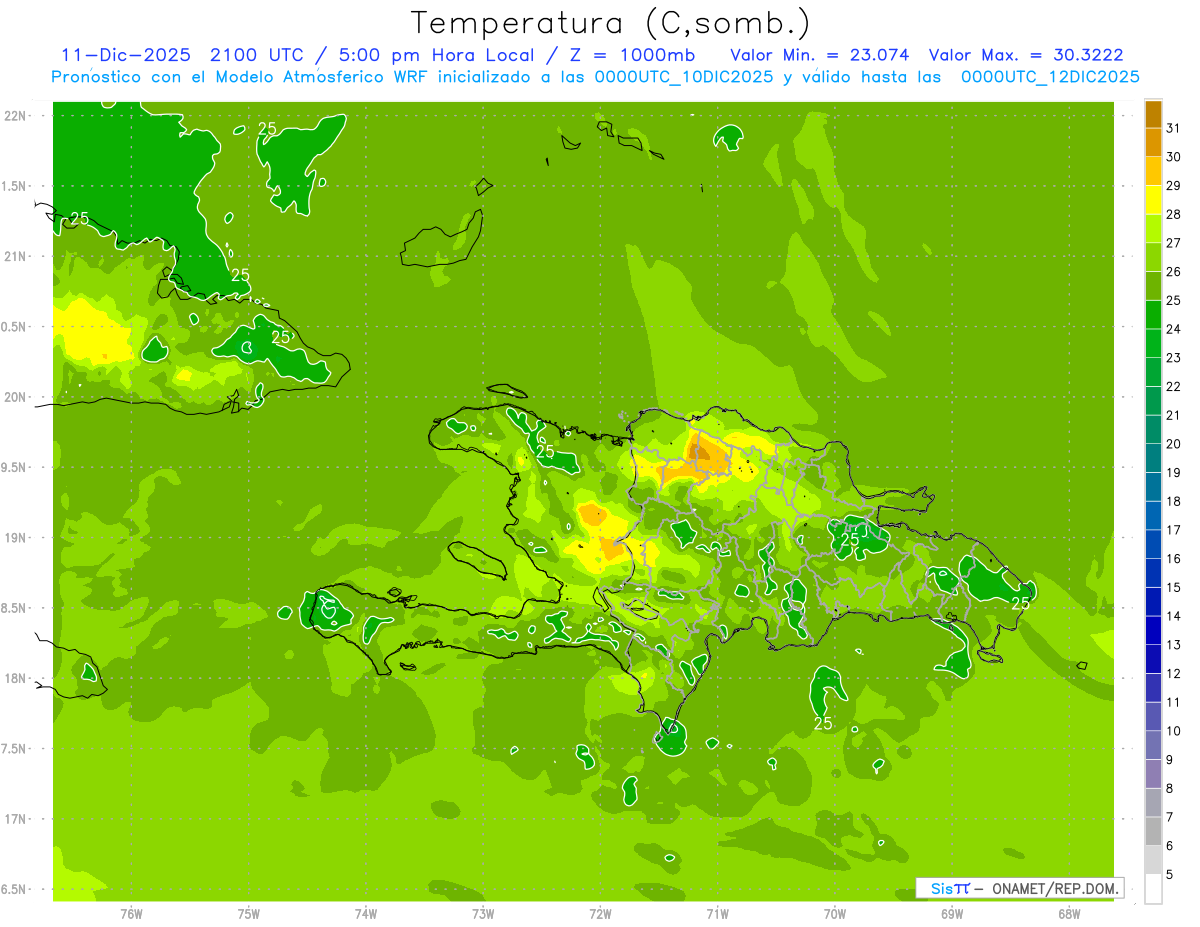Click the legend value '8'
This screenshot has width=1200, height=927.
(x=1170, y=788)
